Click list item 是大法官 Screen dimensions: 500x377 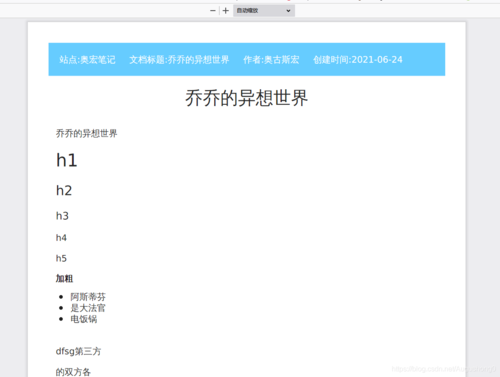(88, 308)
